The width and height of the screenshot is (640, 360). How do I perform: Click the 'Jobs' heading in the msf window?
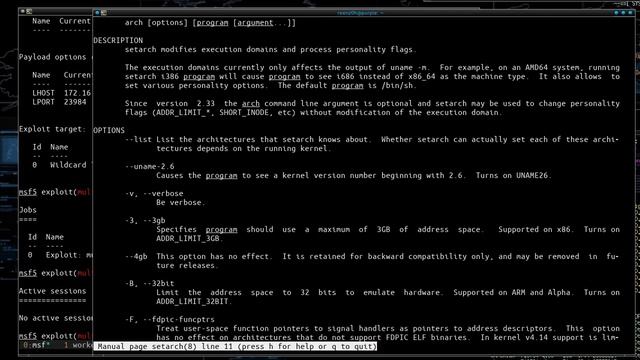[x=28, y=210]
